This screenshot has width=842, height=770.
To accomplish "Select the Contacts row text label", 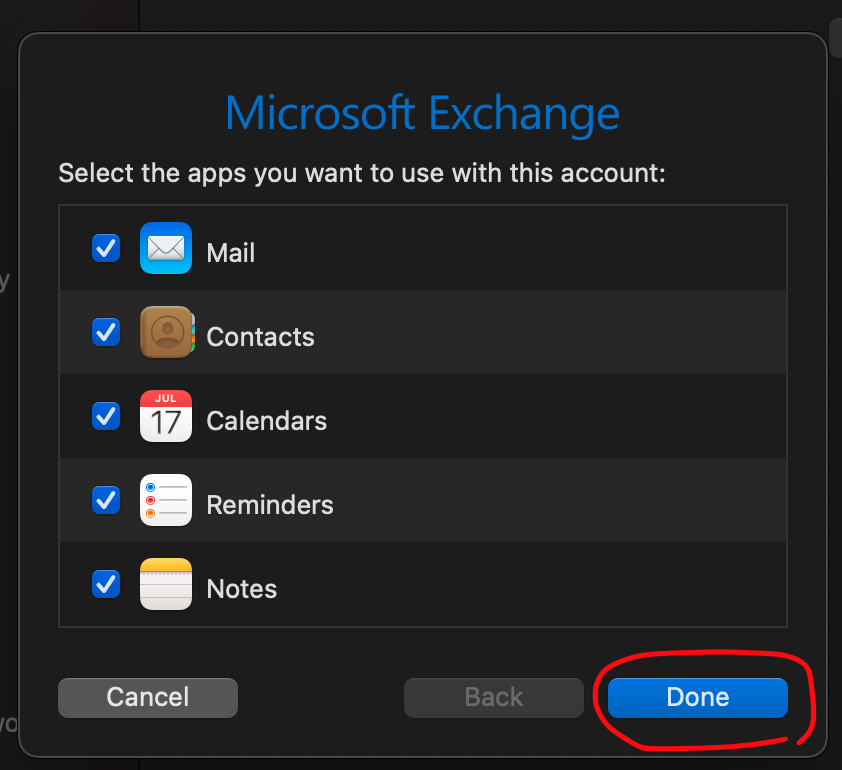I will (x=260, y=337).
